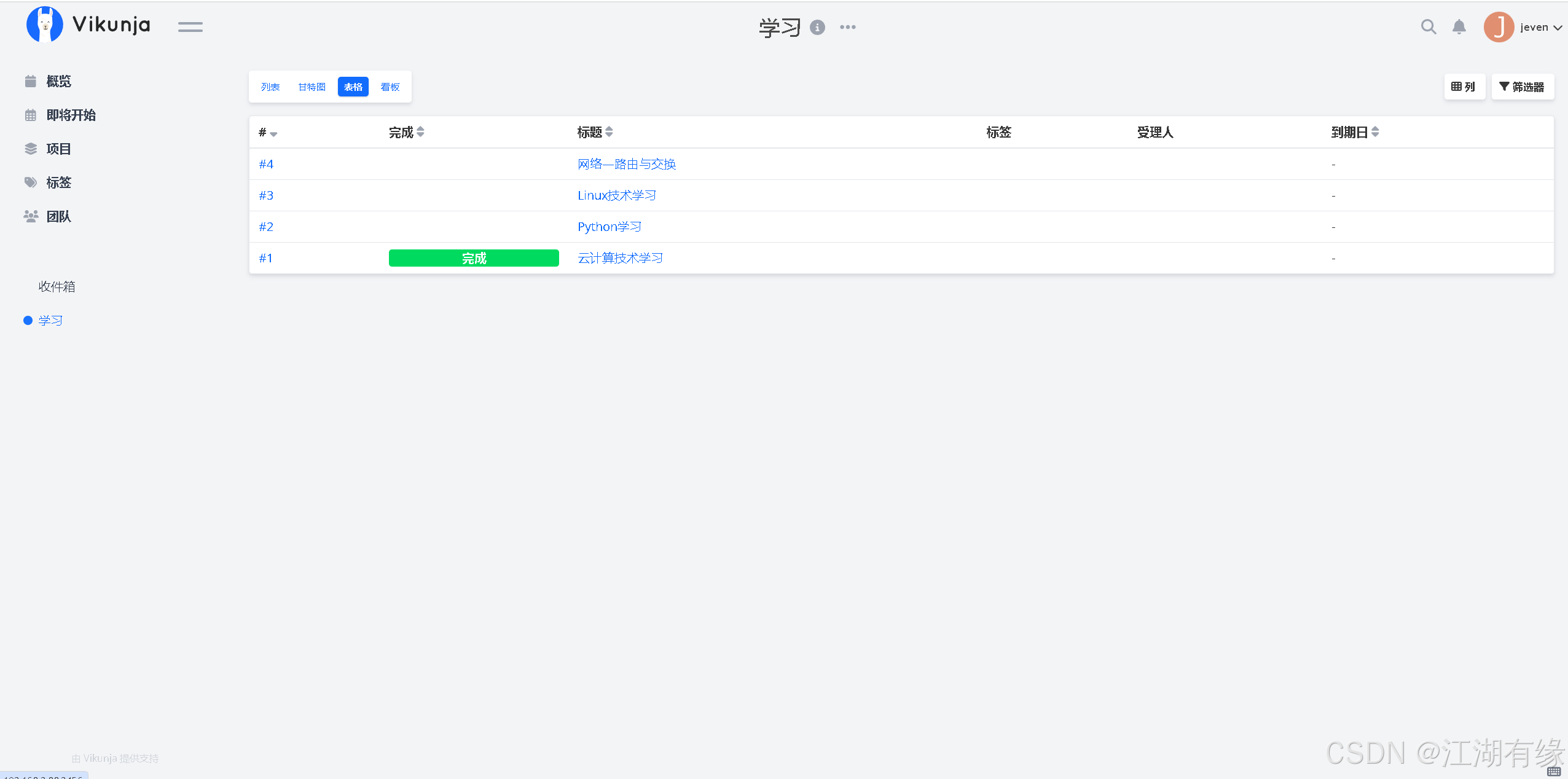The width and height of the screenshot is (1568, 779).
Task: Open 概览 overview in sidebar
Action: pyautogui.click(x=58, y=81)
